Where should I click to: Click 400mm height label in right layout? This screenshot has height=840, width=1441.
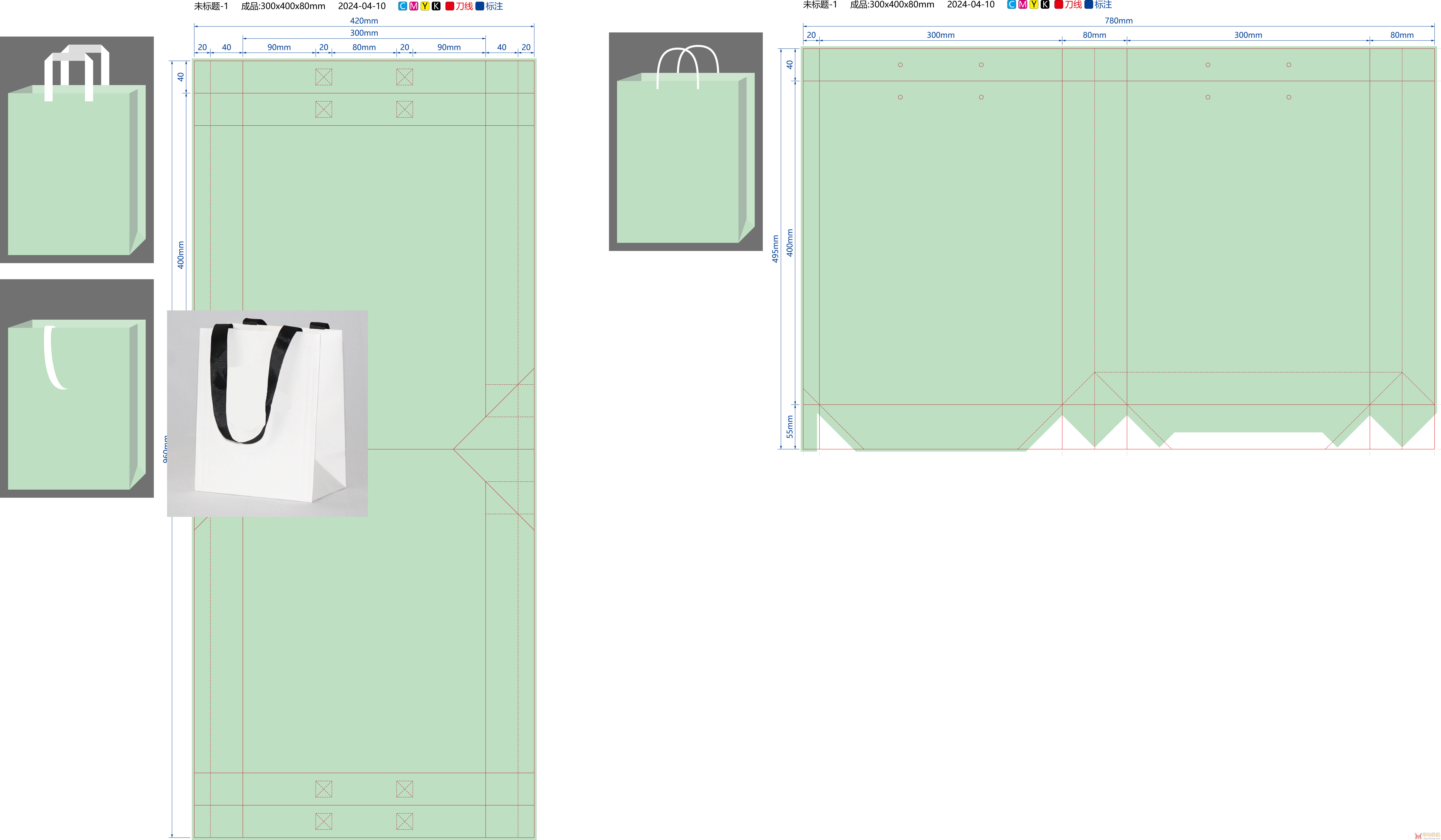790,243
